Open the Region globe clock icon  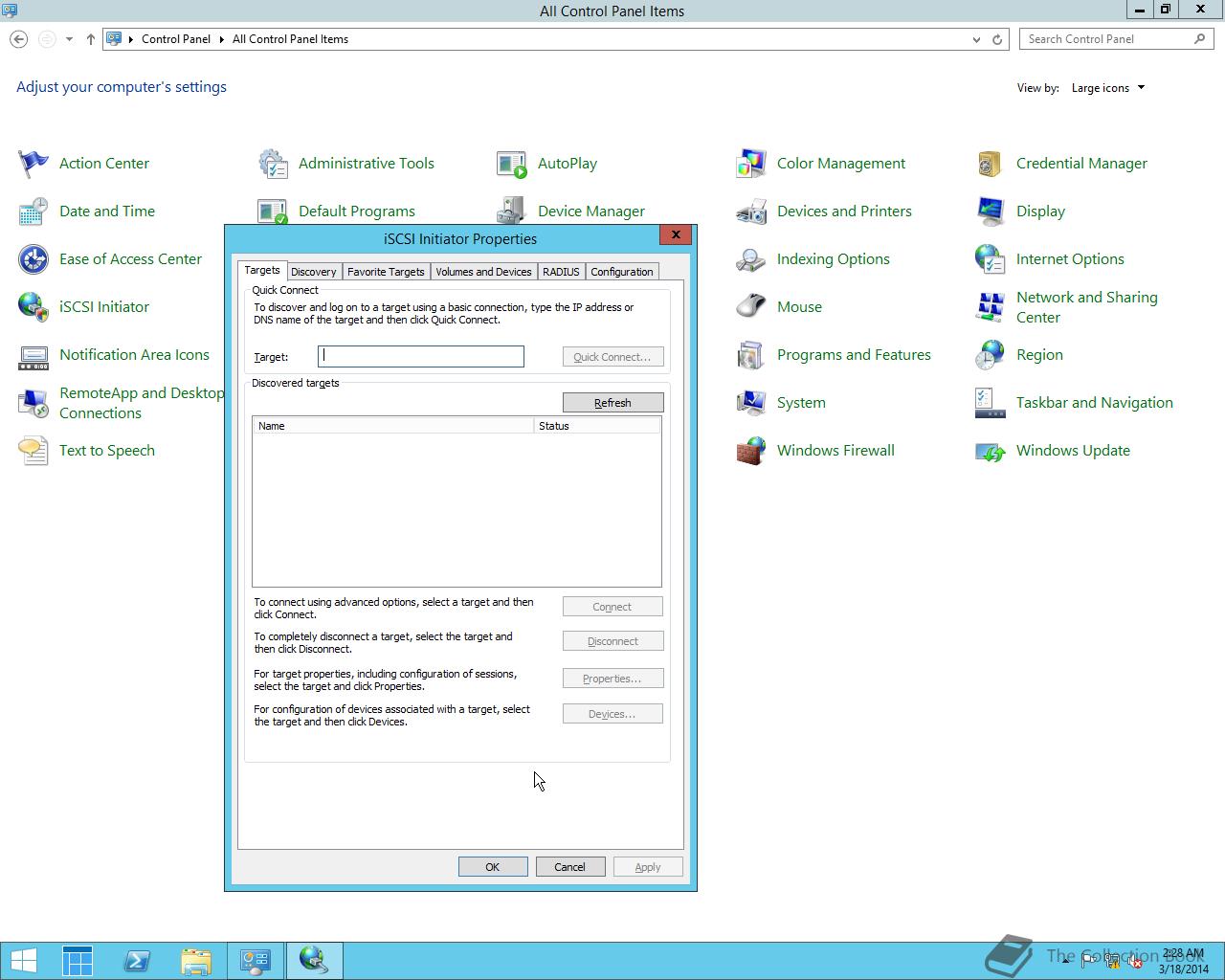(991, 355)
